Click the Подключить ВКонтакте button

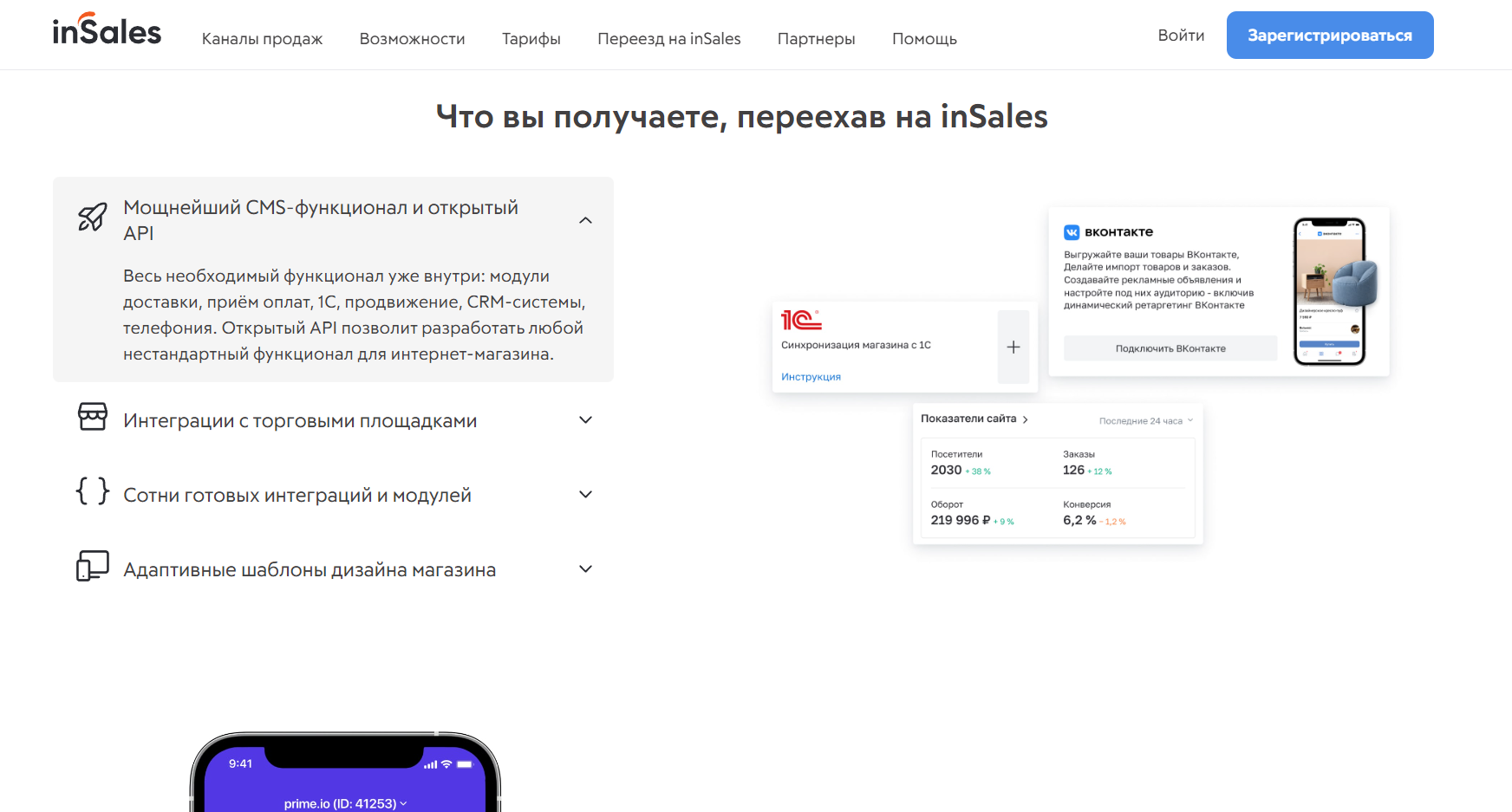pyautogui.click(x=1170, y=348)
